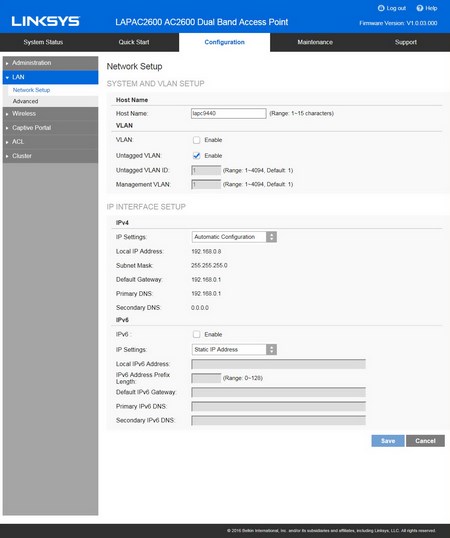Click the Log out icon

(381, 8)
